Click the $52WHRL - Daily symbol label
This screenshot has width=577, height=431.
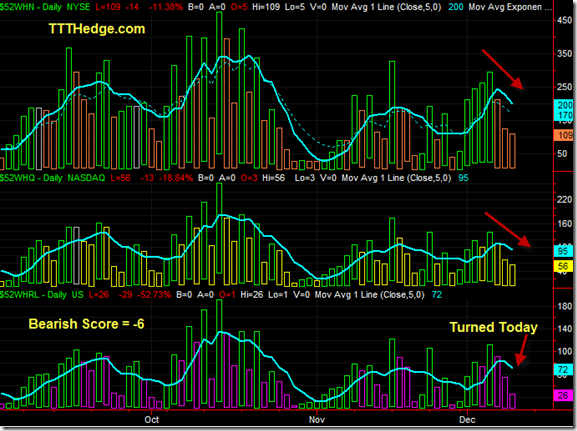click(x=33, y=294)
